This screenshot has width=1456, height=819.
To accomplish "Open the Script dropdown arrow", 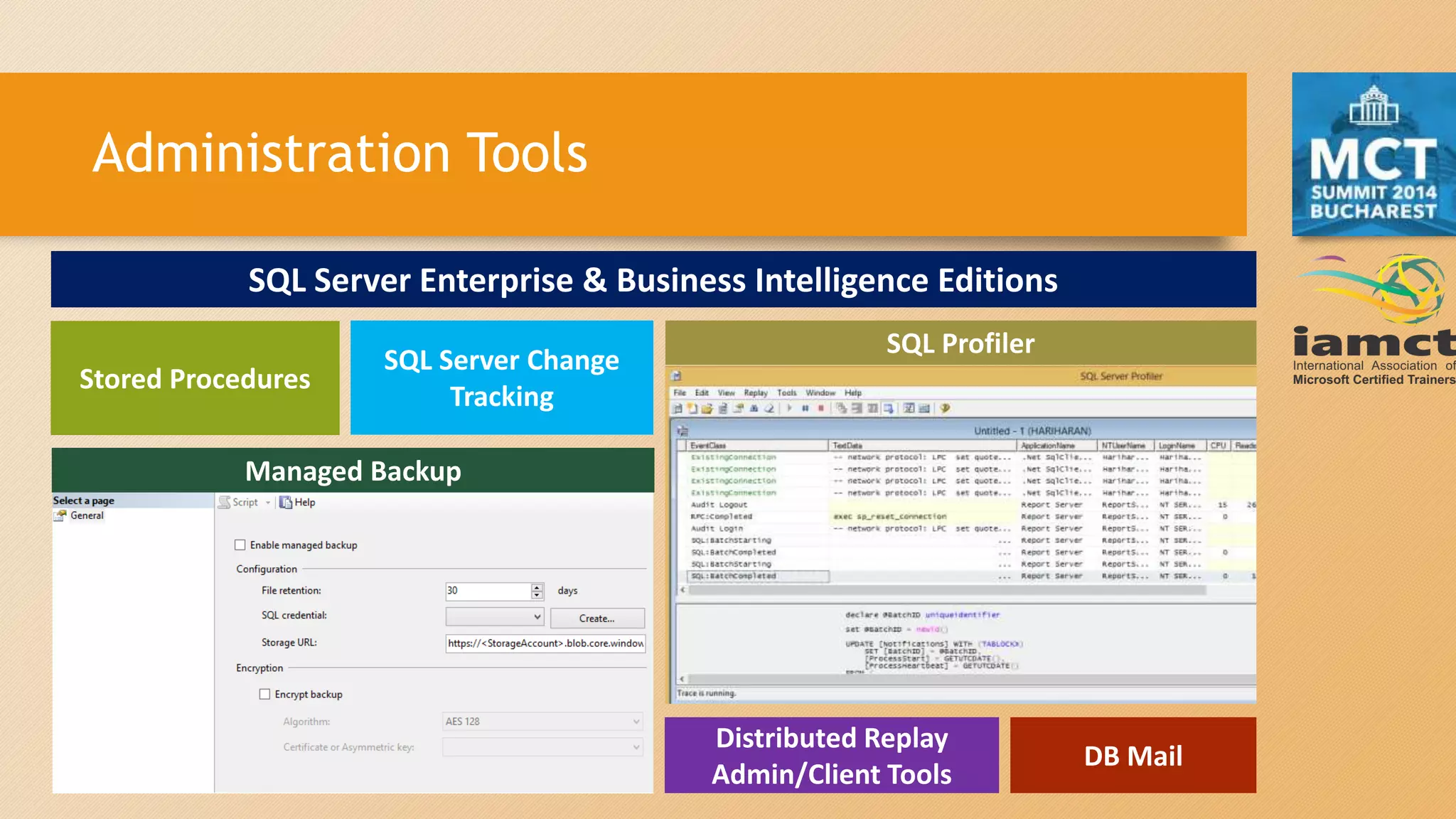I will pyautogui.click(x=268, y=503).
